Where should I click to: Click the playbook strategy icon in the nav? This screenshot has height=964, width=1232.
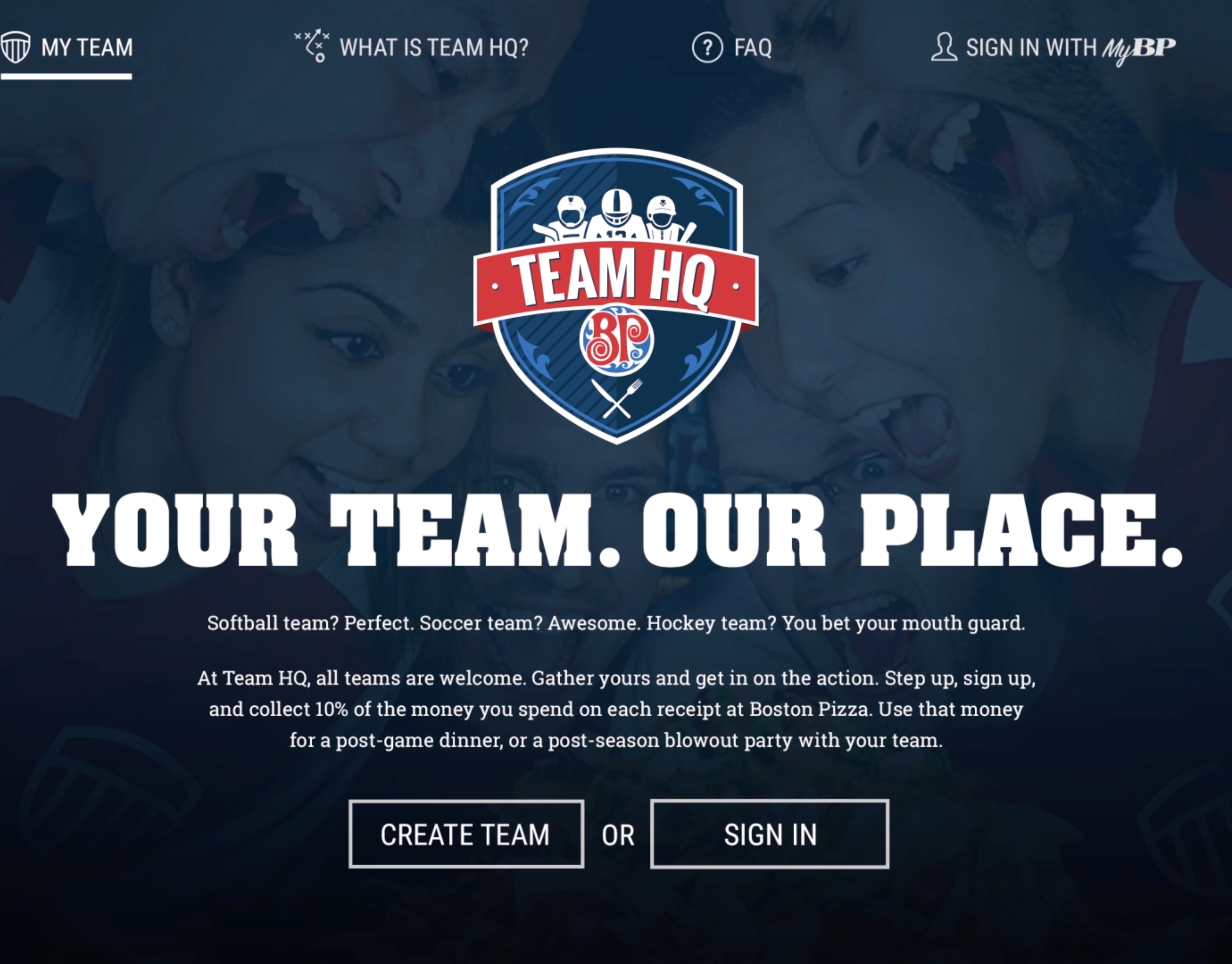[x=312, y=46]
